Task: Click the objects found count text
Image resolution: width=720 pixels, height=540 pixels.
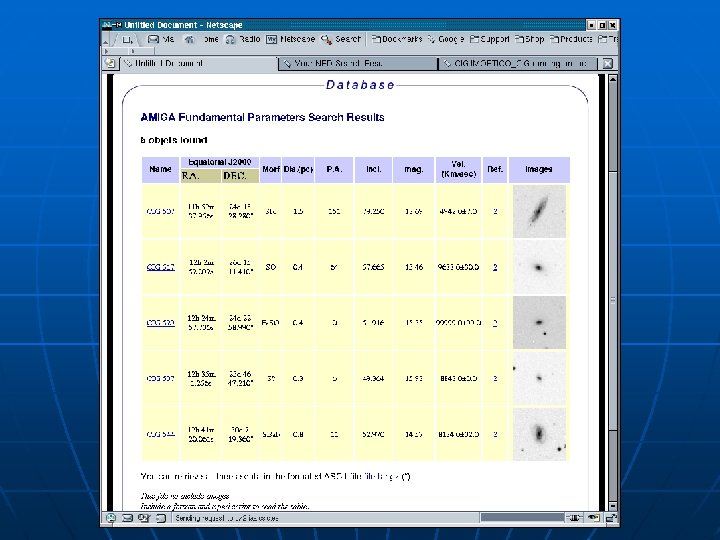Action: click(174, 140)
